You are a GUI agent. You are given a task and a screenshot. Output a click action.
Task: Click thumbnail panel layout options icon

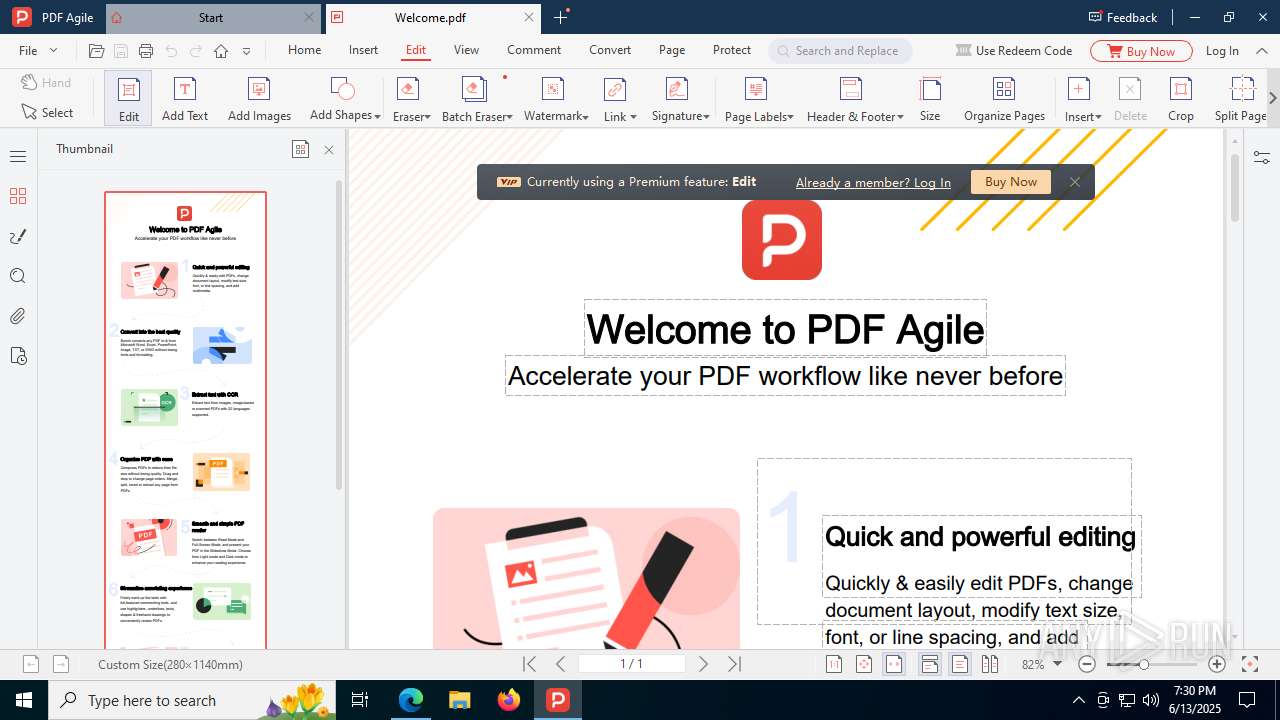300,149
